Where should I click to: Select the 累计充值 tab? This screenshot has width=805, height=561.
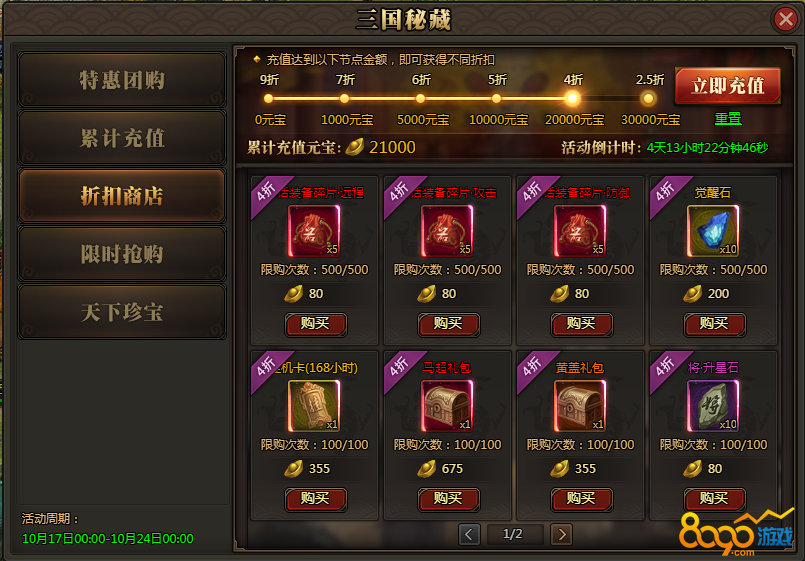pyautogui.click(x=122, y=138)
